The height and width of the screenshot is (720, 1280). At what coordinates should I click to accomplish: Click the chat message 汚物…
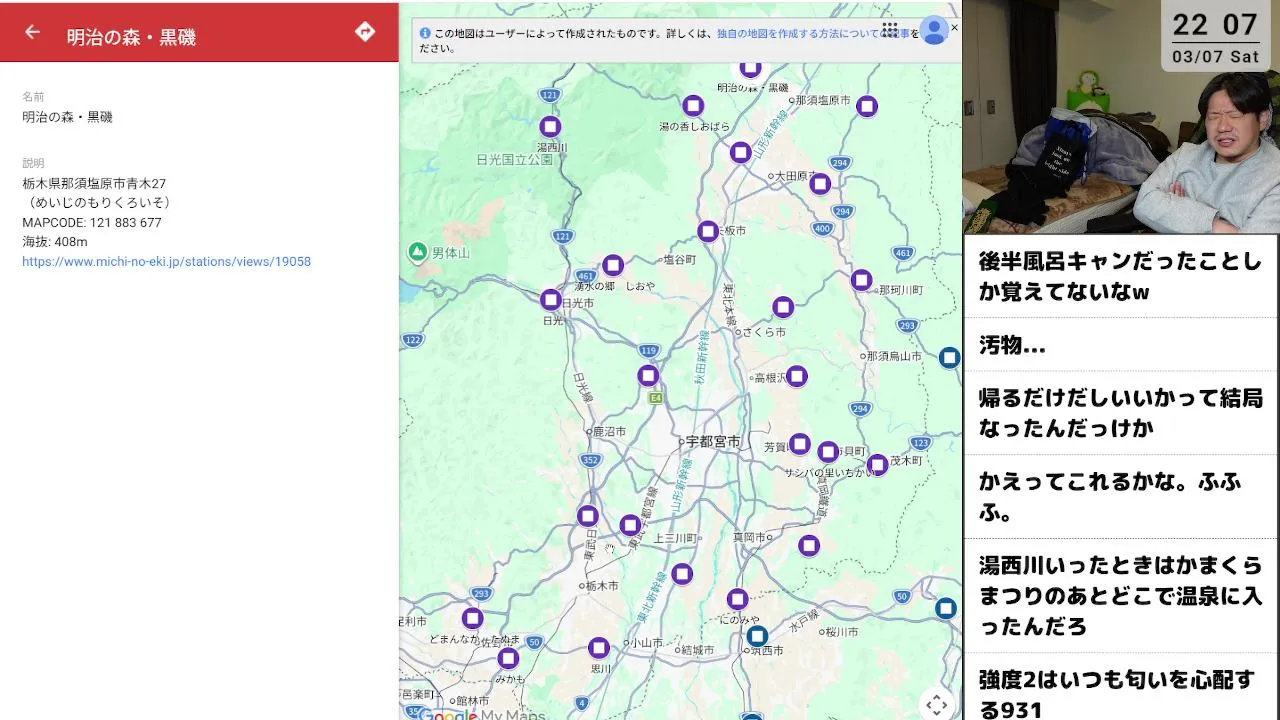coord(1121,345)
